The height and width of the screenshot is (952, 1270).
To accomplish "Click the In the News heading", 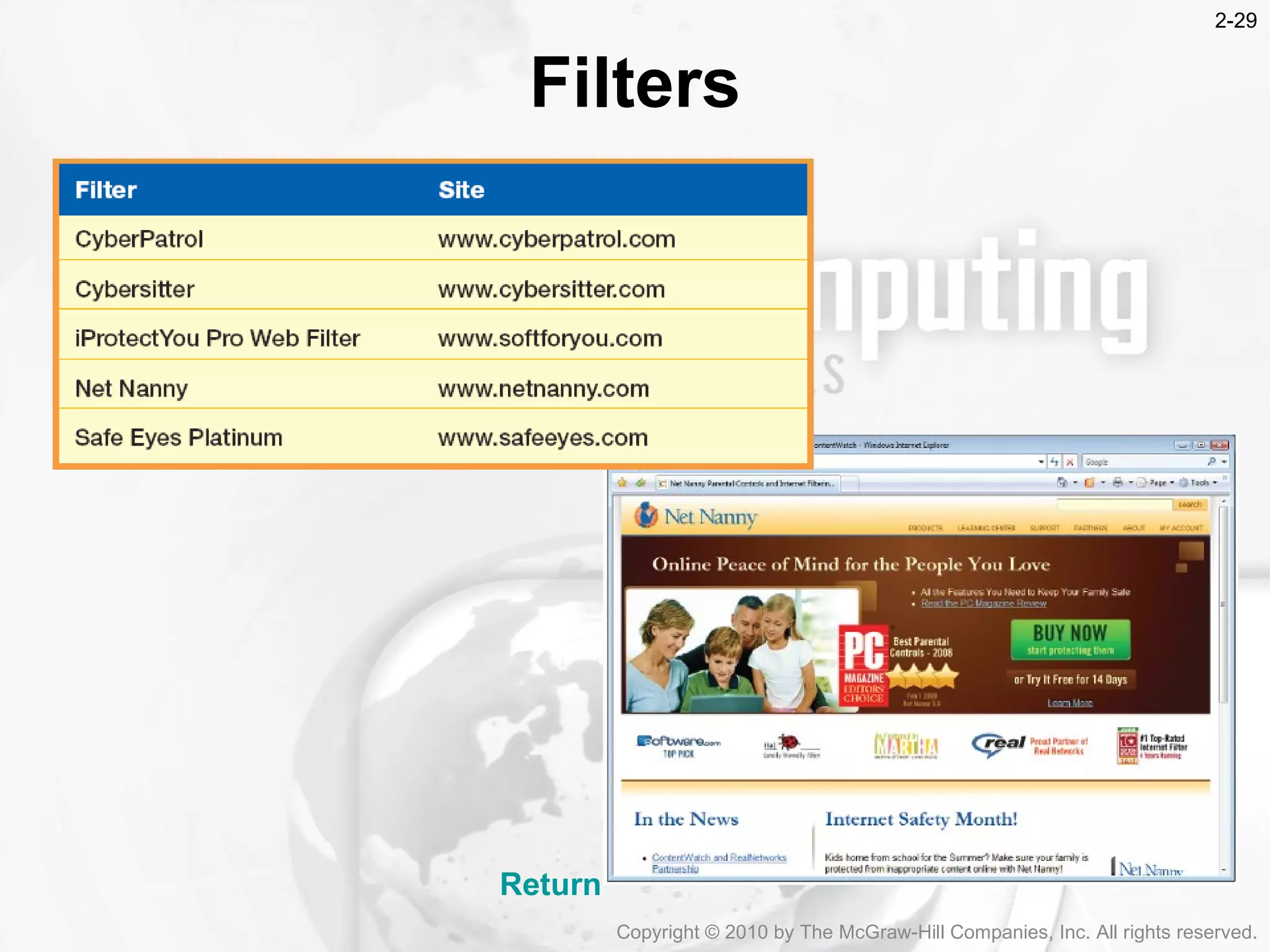I will (686, 819).
